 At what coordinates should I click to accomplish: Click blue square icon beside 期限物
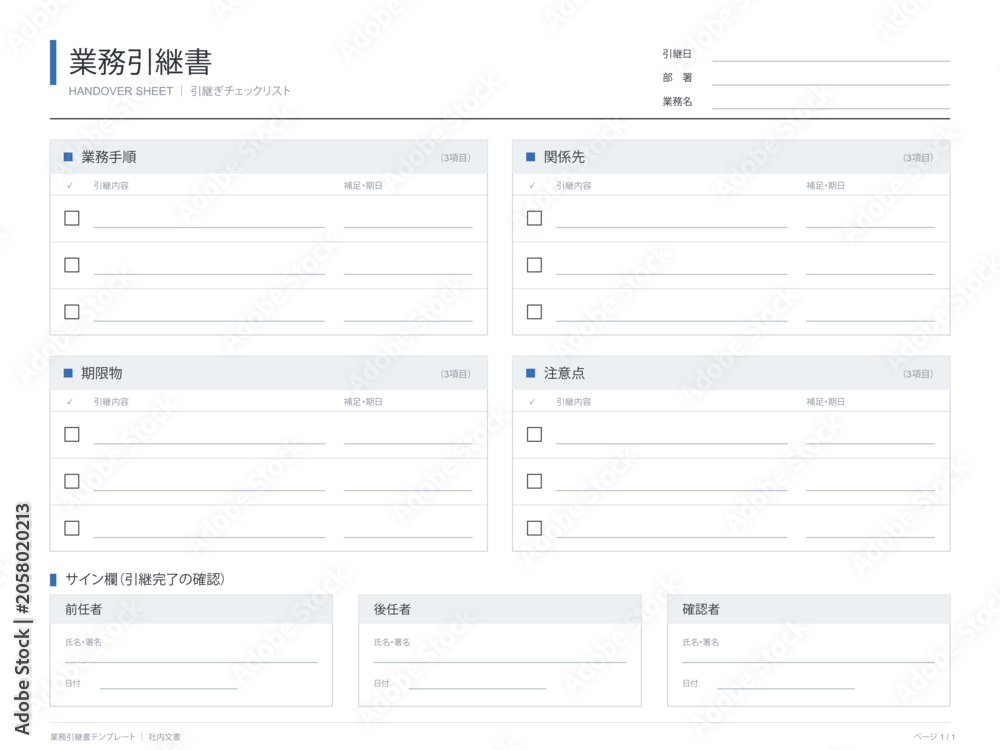click(x=68, y=373)
